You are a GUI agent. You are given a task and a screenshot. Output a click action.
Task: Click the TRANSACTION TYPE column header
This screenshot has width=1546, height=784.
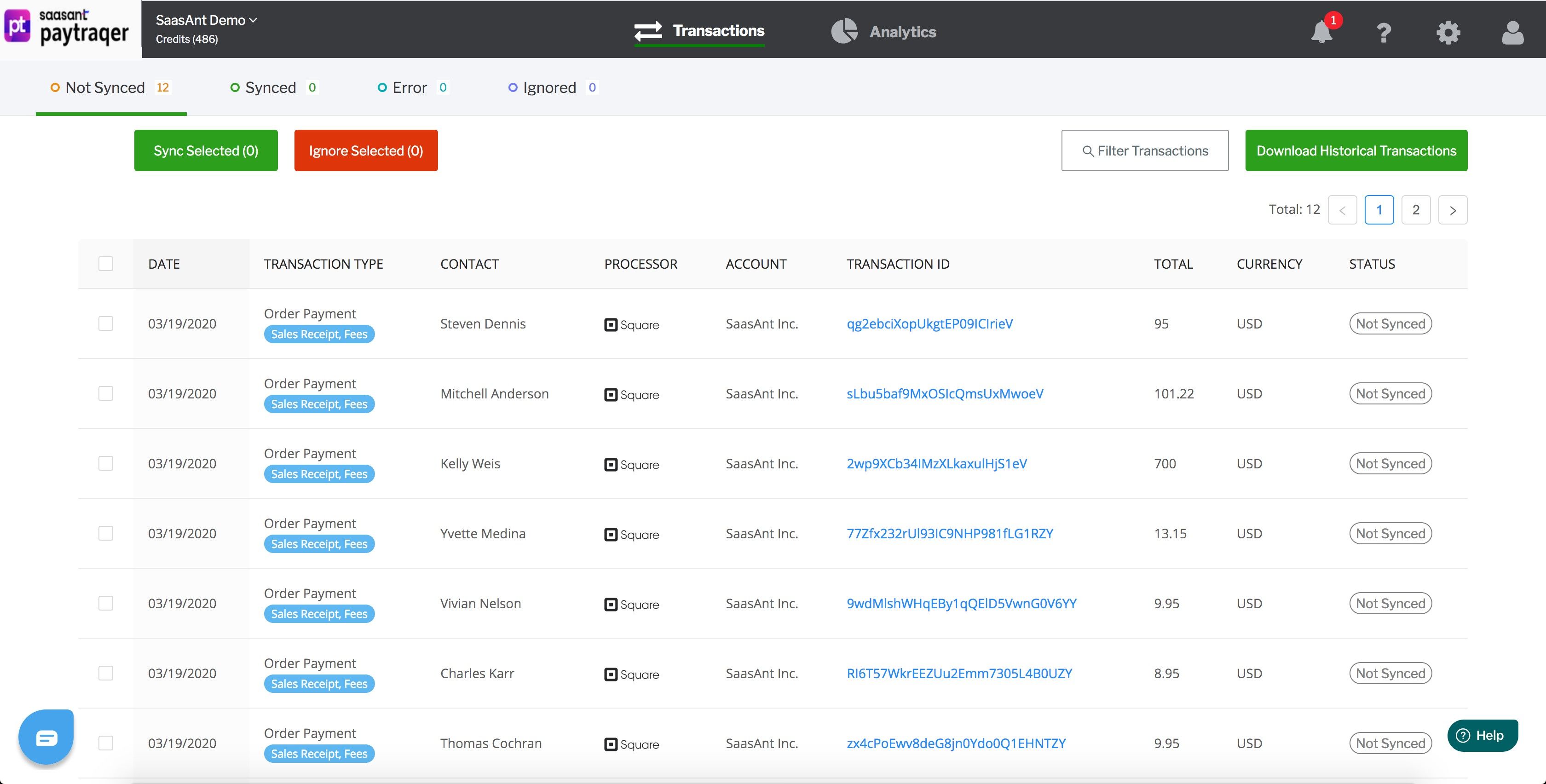(323, 264)
